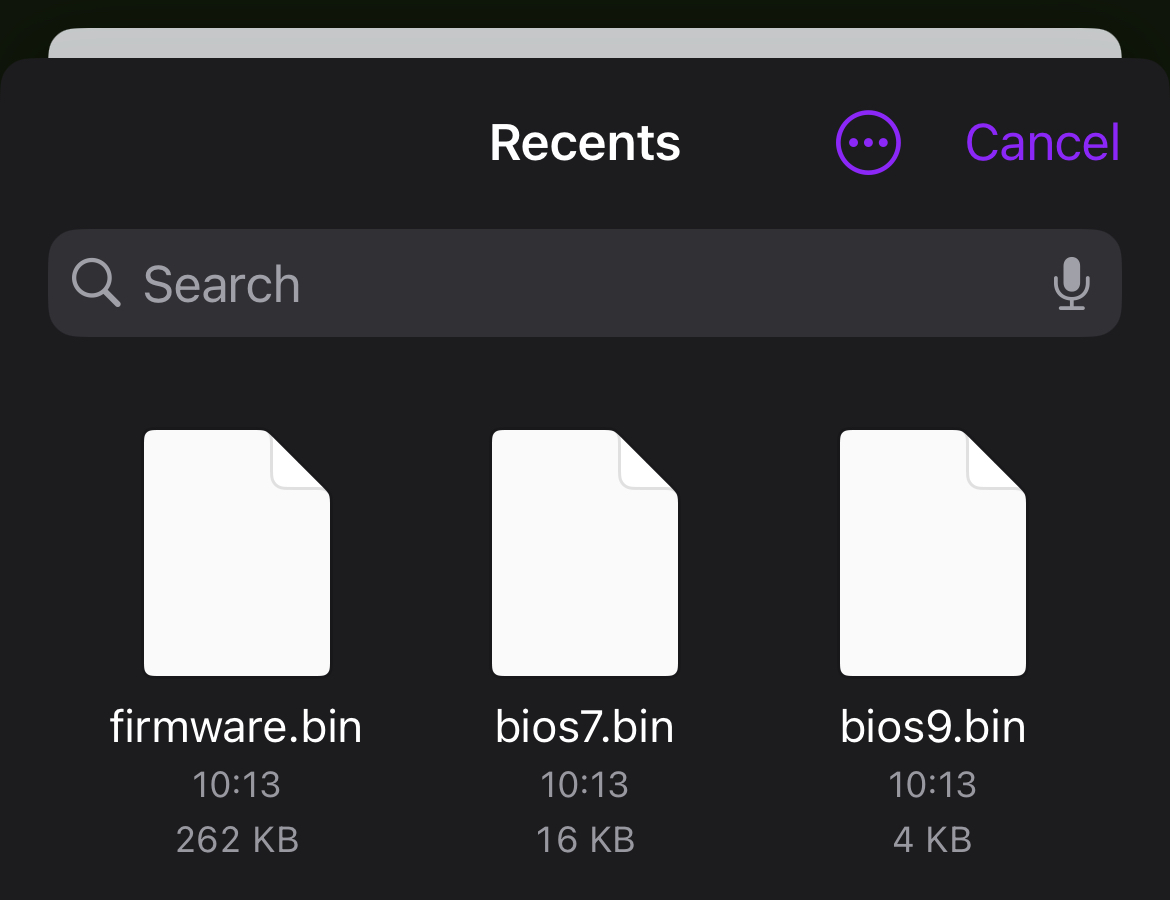Click the magnifying glass search icon
1170x900 pixels.
tap(96, 284)
